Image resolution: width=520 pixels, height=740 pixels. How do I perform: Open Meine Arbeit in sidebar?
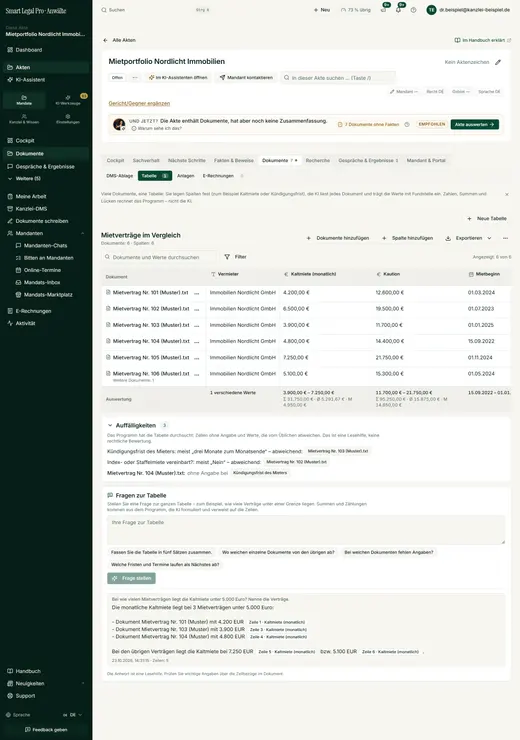point(31,196)
